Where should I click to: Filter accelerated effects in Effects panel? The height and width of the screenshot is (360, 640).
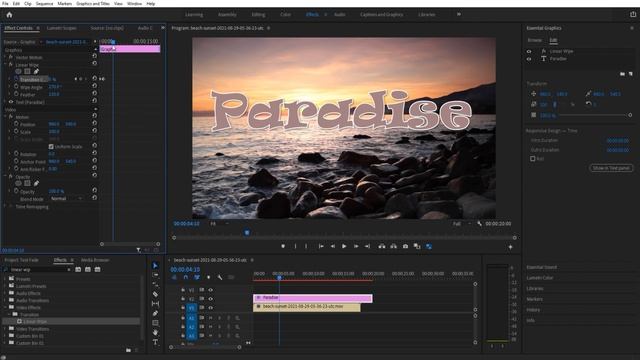coord(78,269)
